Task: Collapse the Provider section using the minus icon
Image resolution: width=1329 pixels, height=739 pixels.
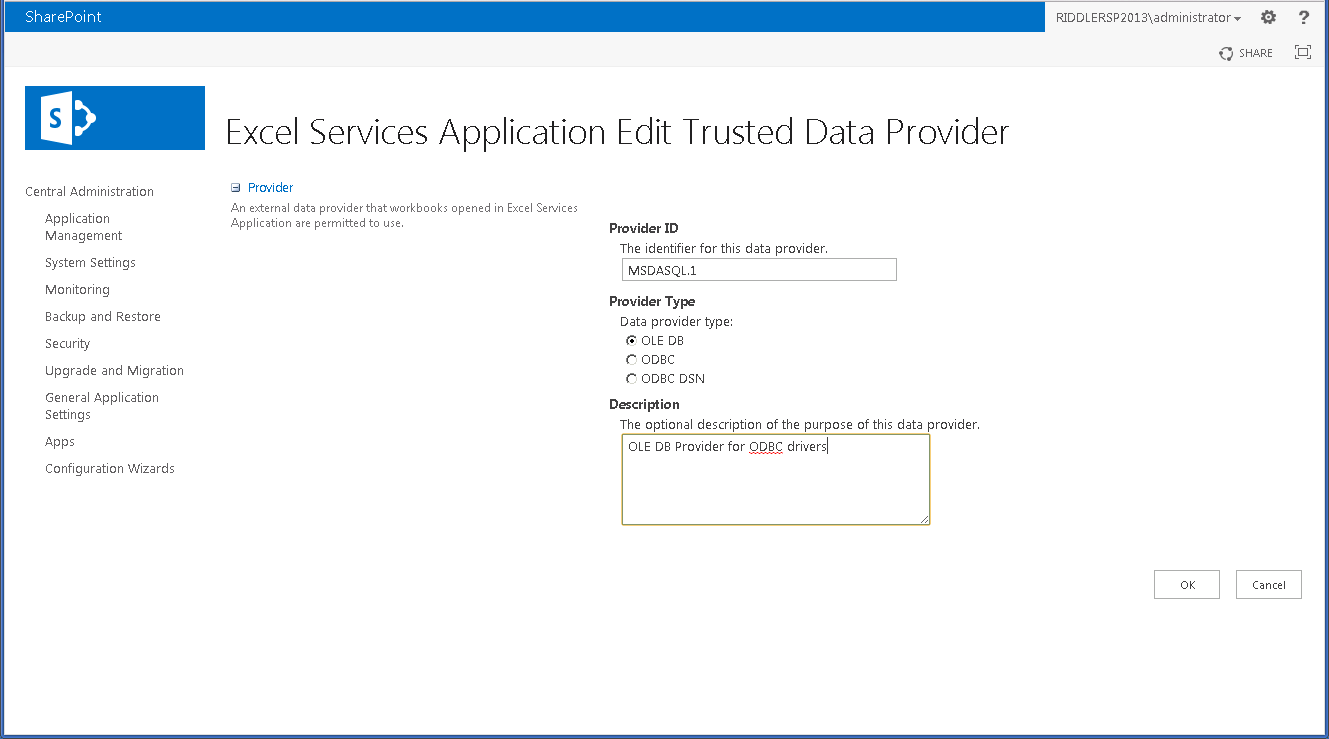Action: 236,187
